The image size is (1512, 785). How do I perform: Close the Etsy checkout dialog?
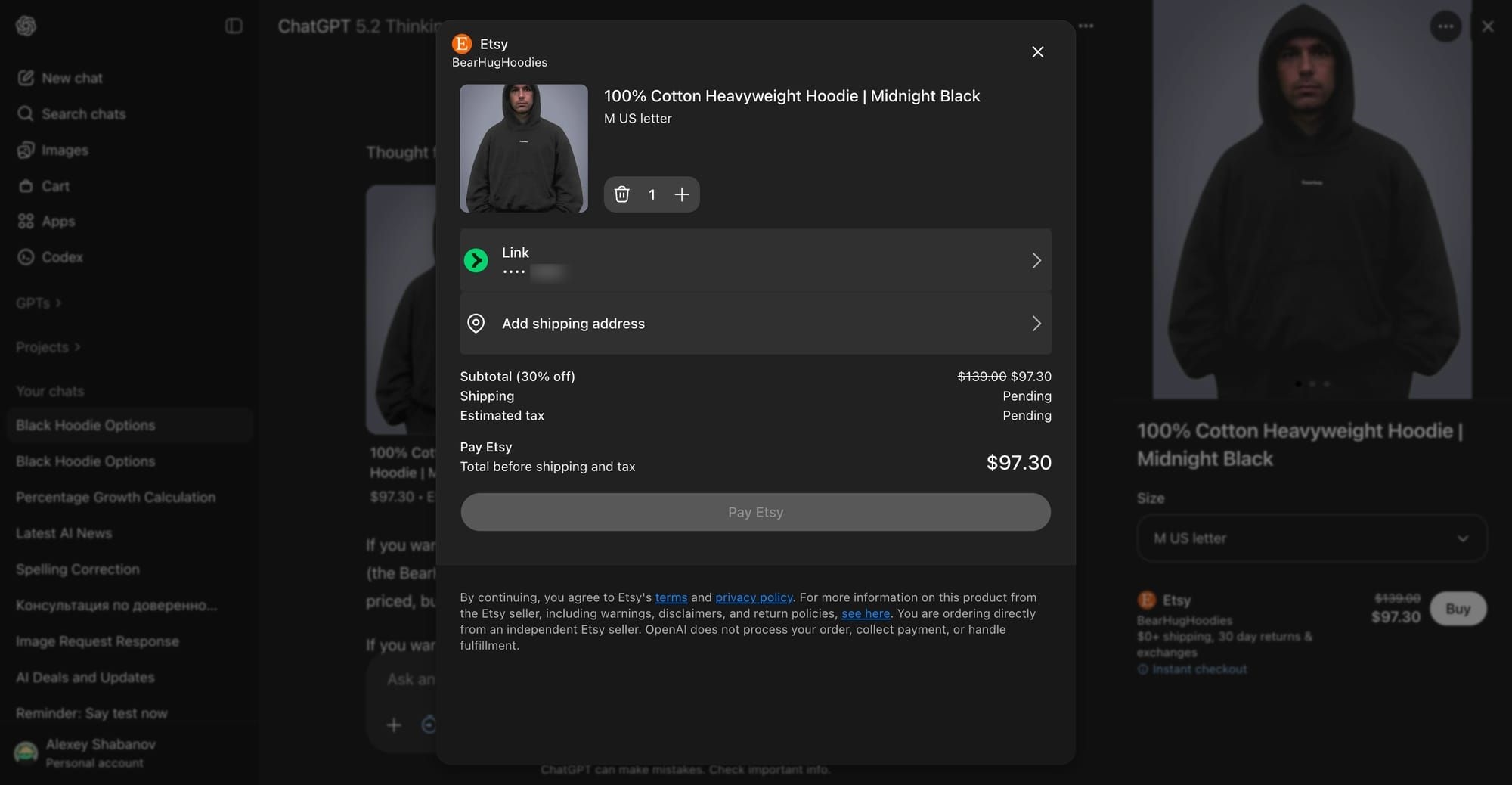pyautogui.click(x=1037, y=51)
